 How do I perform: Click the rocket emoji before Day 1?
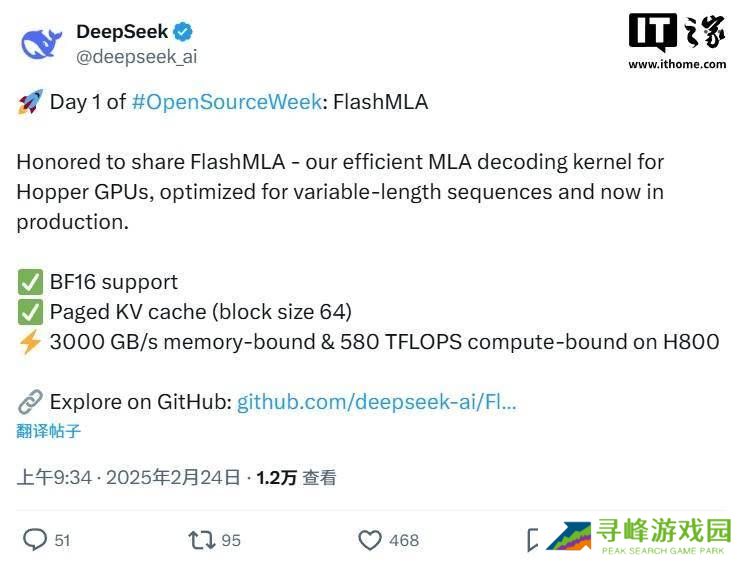pyautogui.click(x=29, y=102)
